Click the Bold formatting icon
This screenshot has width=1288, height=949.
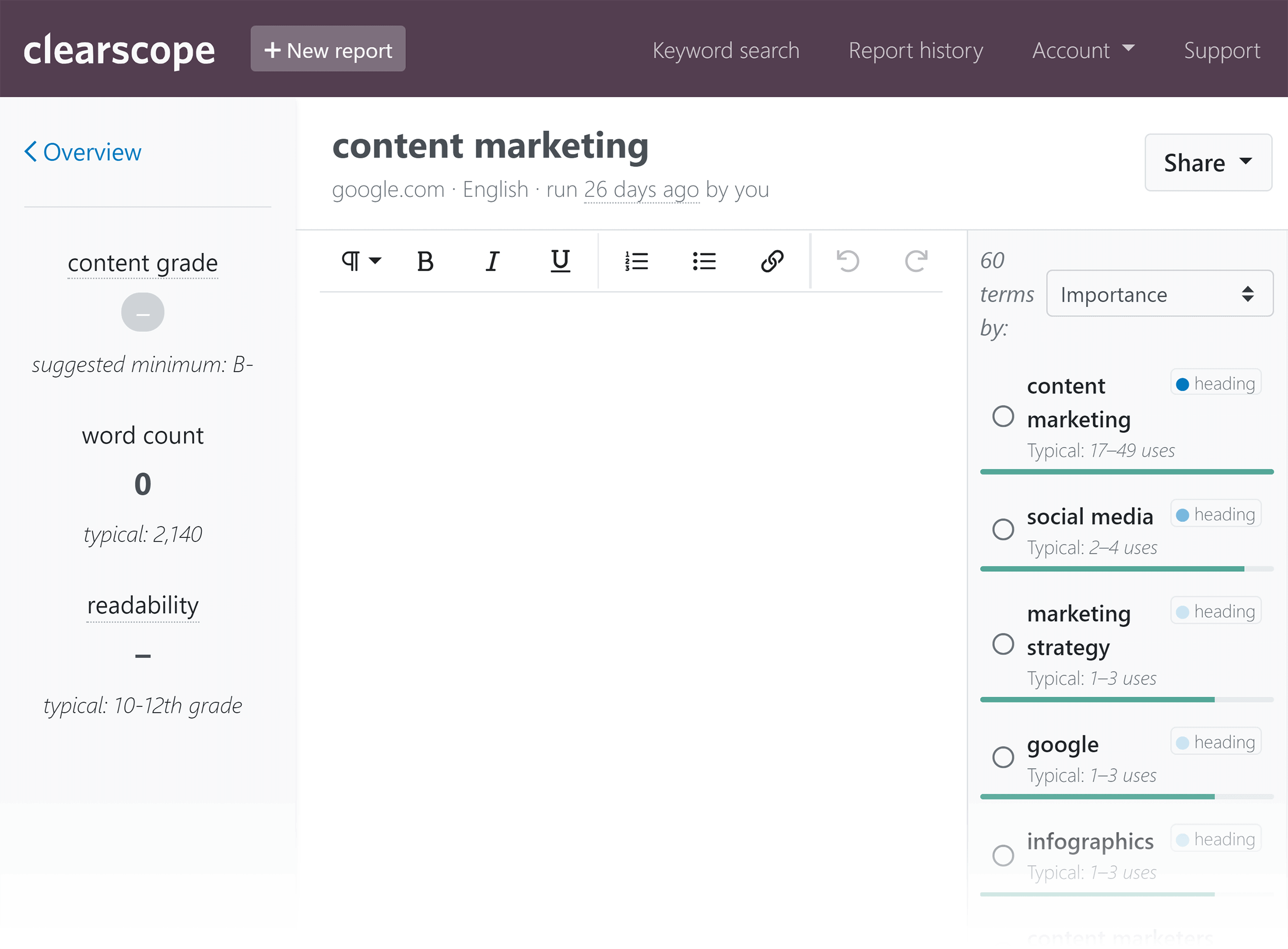pyautogui.click(x=425, y=263)
